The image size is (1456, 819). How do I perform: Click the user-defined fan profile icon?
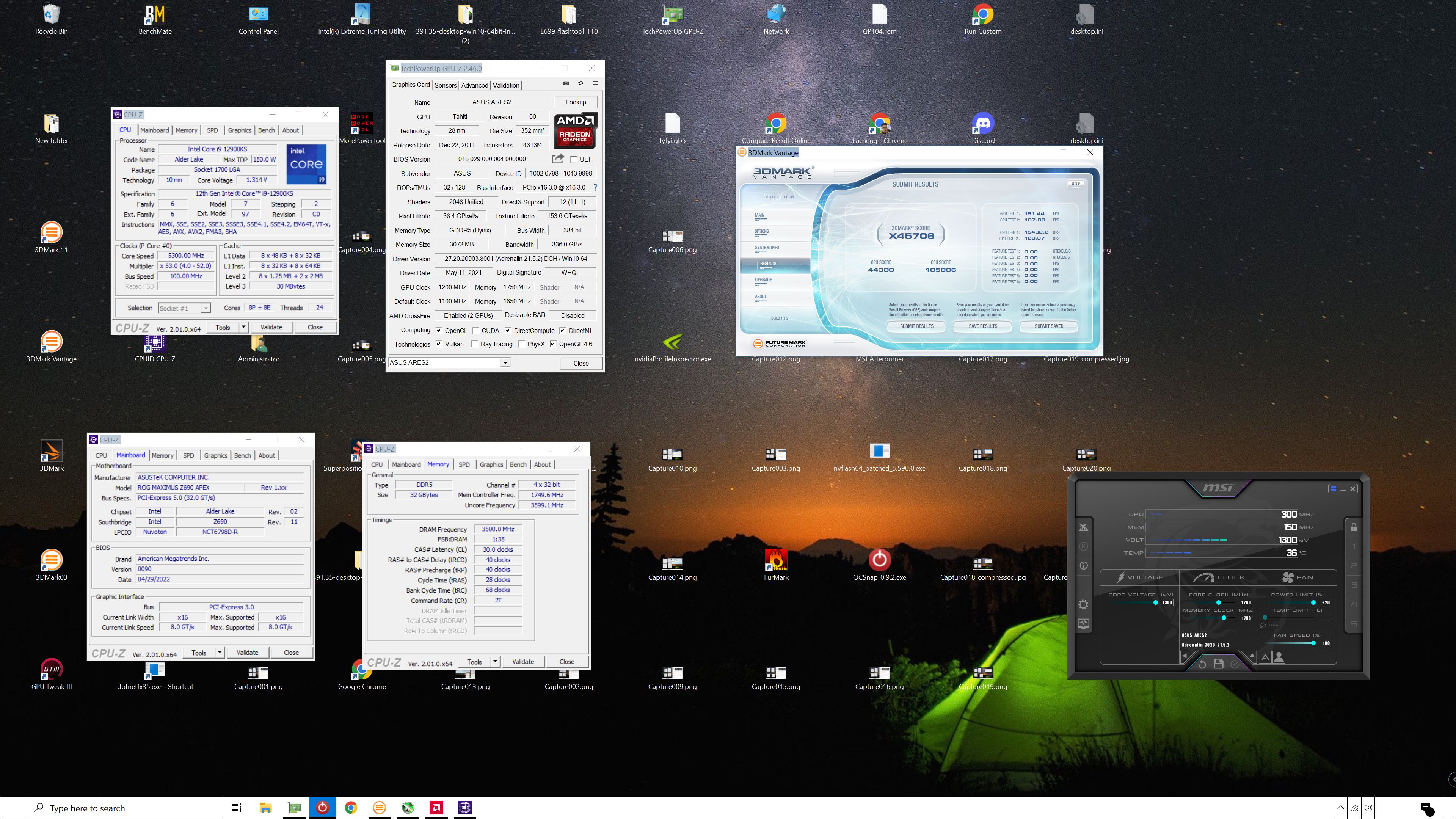point(1279,657)
